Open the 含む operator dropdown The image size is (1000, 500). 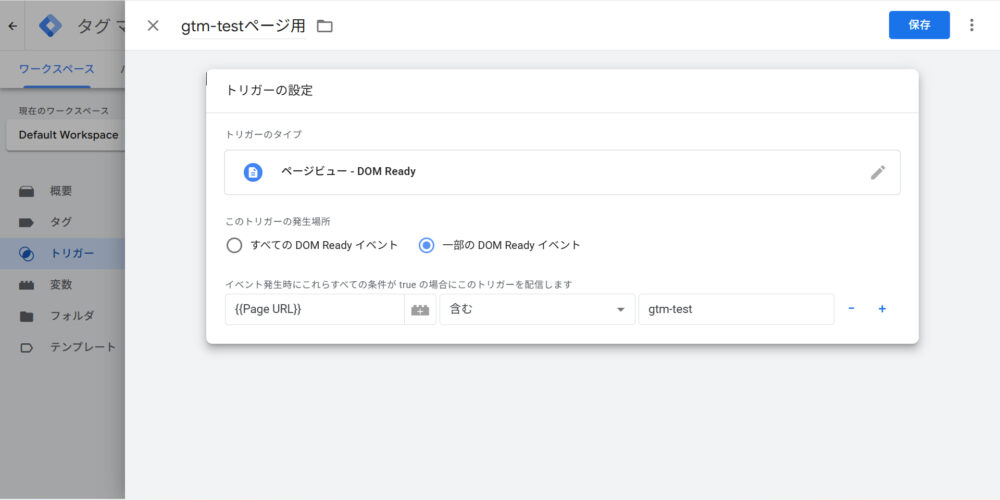coord(537,310)
